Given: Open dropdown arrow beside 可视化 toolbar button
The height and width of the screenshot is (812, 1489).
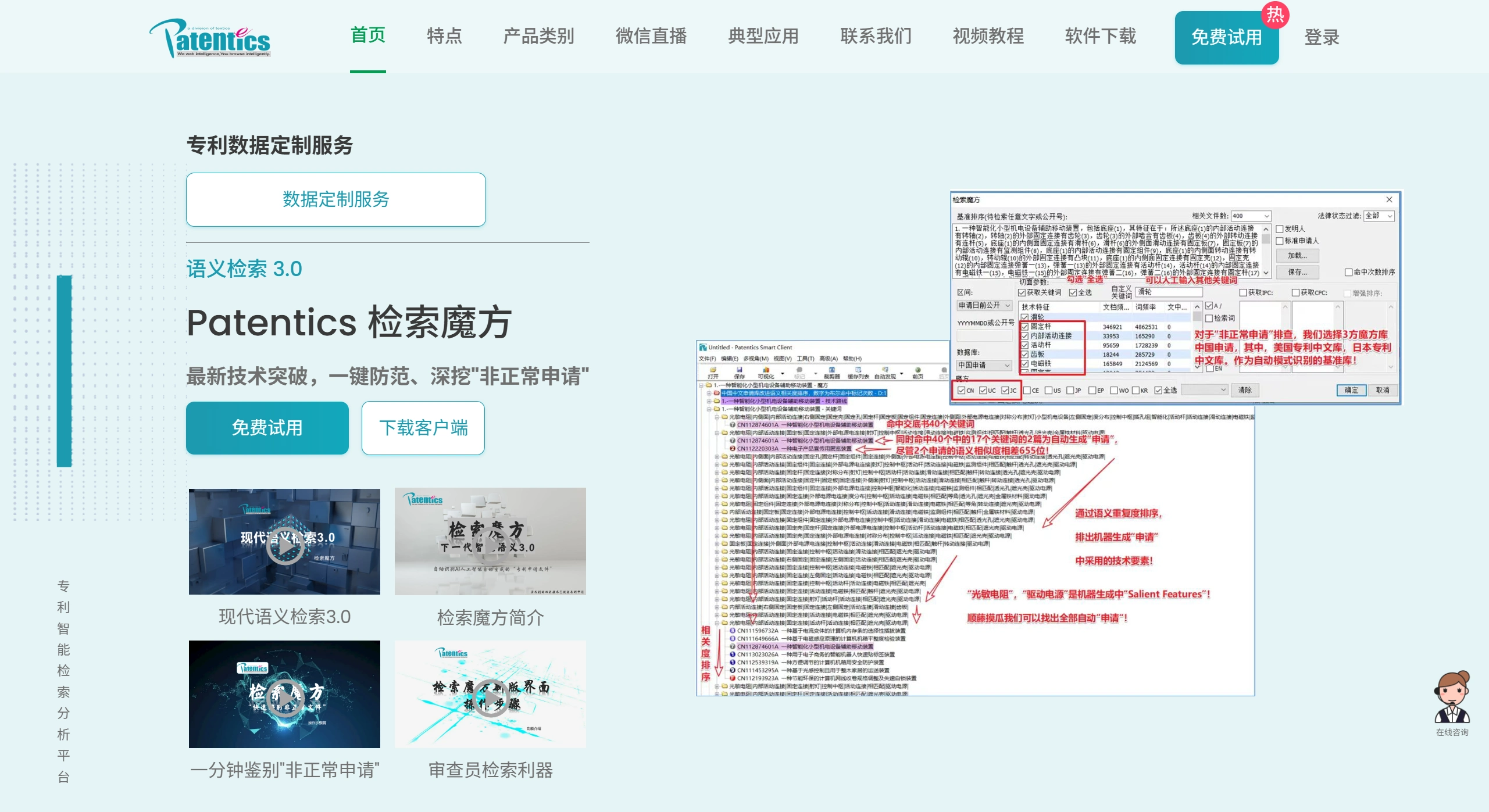Looking at the screenshot, I should point(783,373).
